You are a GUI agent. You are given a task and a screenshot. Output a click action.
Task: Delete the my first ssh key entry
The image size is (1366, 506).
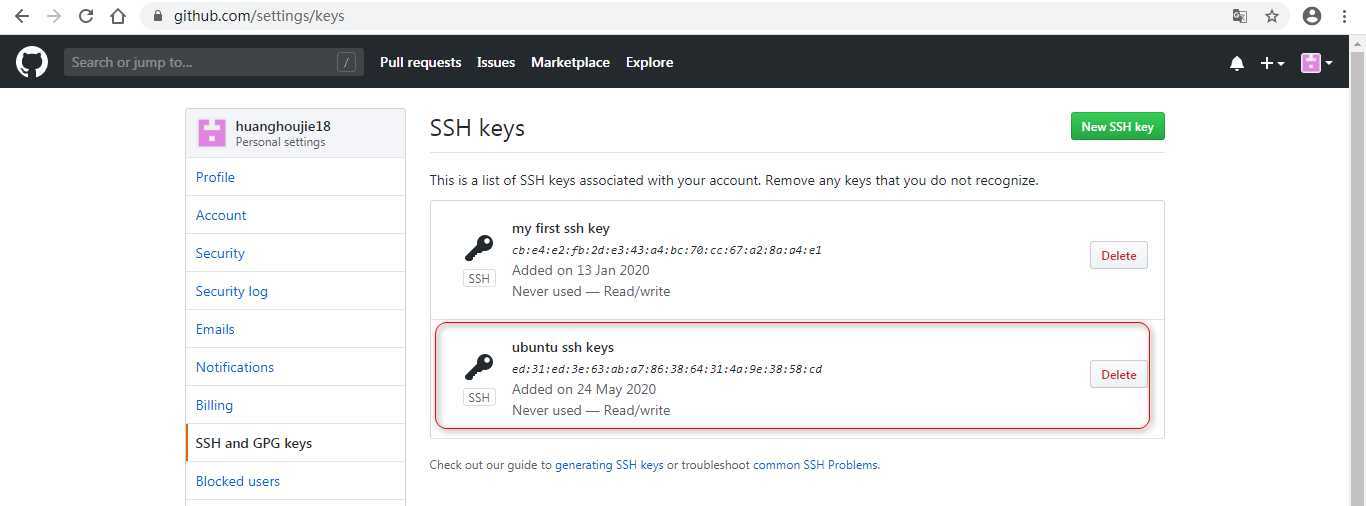pyautogui.click(x=1118, y=255)
